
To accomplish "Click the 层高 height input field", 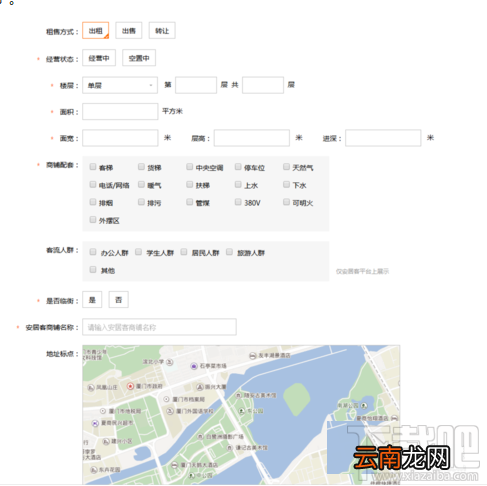I will click(252, 138).
